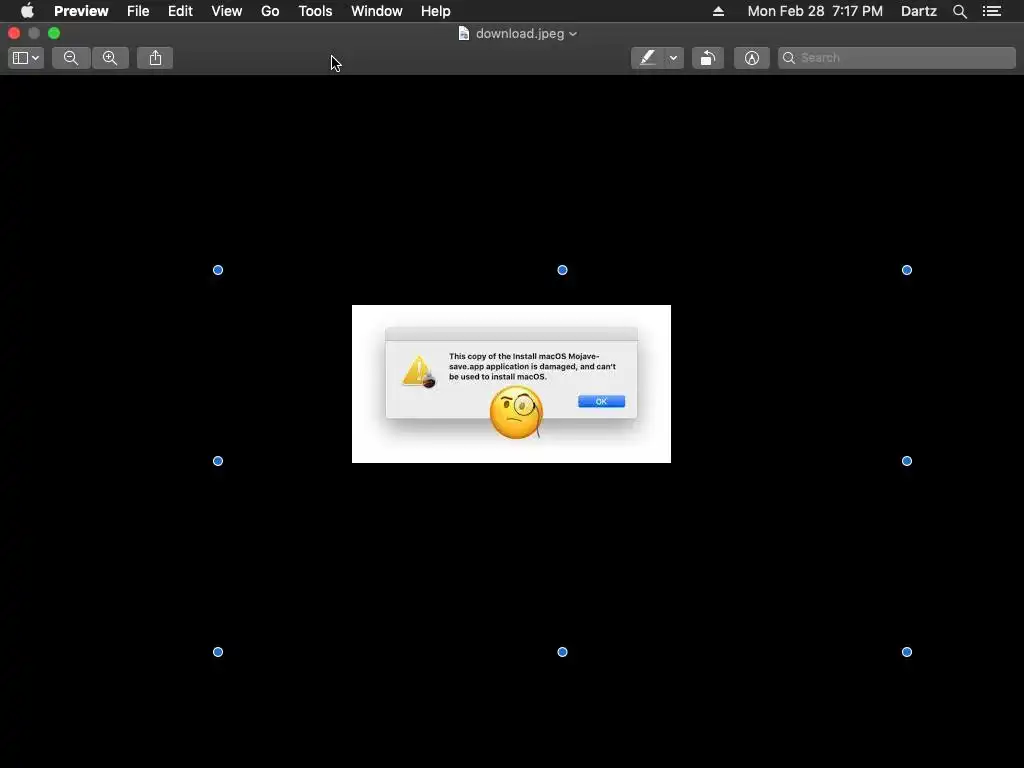Open the Apple menu
Screen dimensions: 1024x768
27,11
